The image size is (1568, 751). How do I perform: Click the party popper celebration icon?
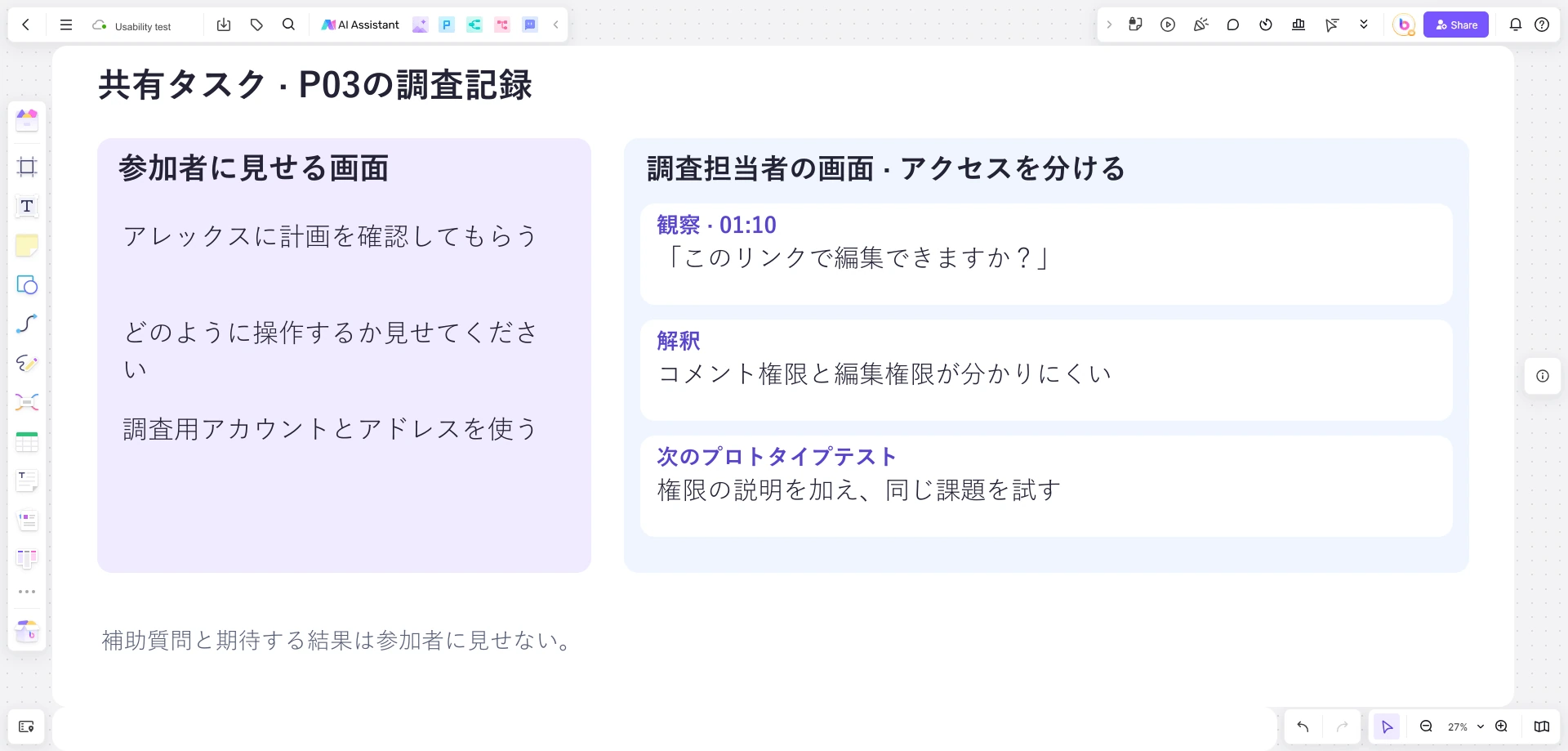click(1200, 25)
